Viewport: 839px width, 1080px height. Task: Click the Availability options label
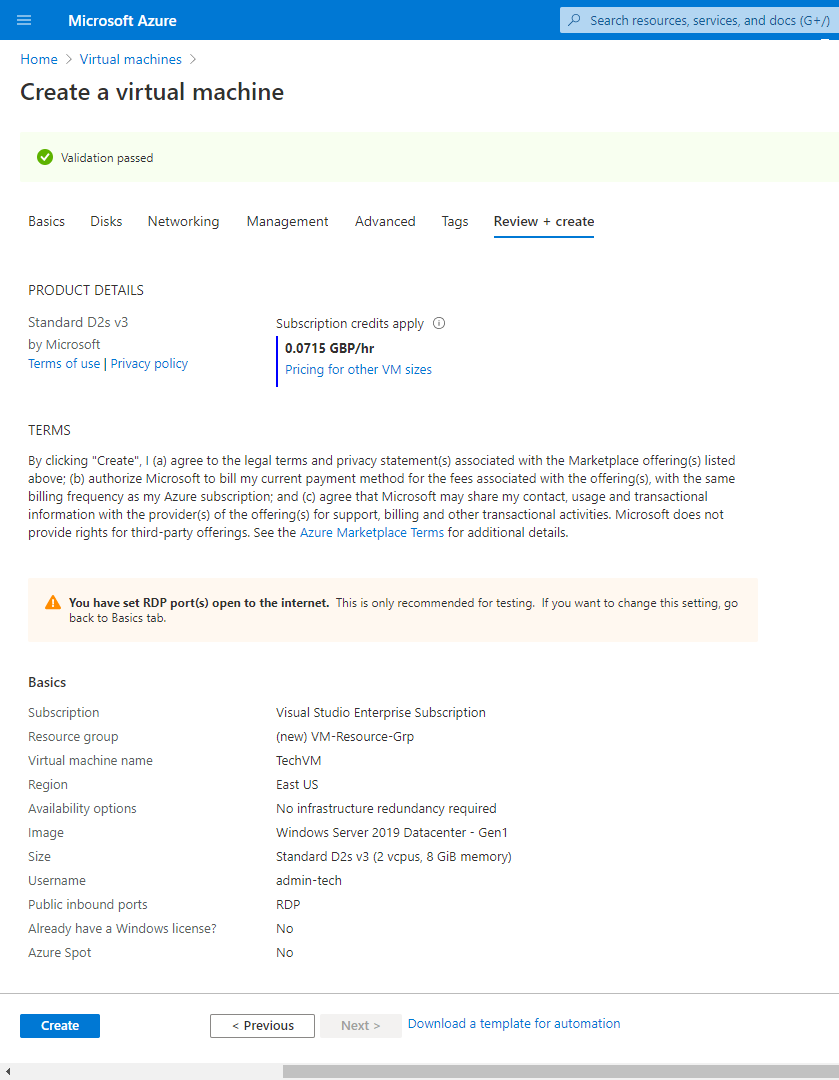tap(82, 808)
